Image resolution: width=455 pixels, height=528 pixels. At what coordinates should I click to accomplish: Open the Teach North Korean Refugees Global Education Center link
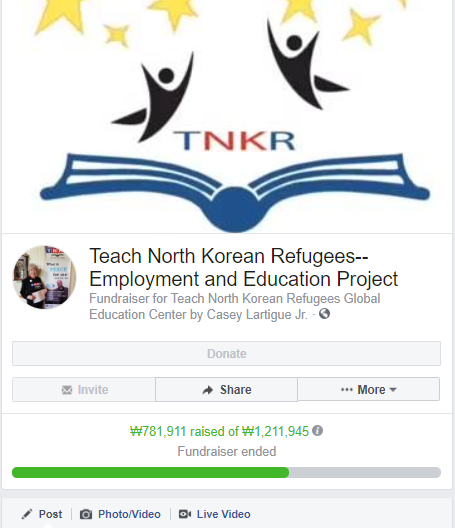[x=235, y=306]
